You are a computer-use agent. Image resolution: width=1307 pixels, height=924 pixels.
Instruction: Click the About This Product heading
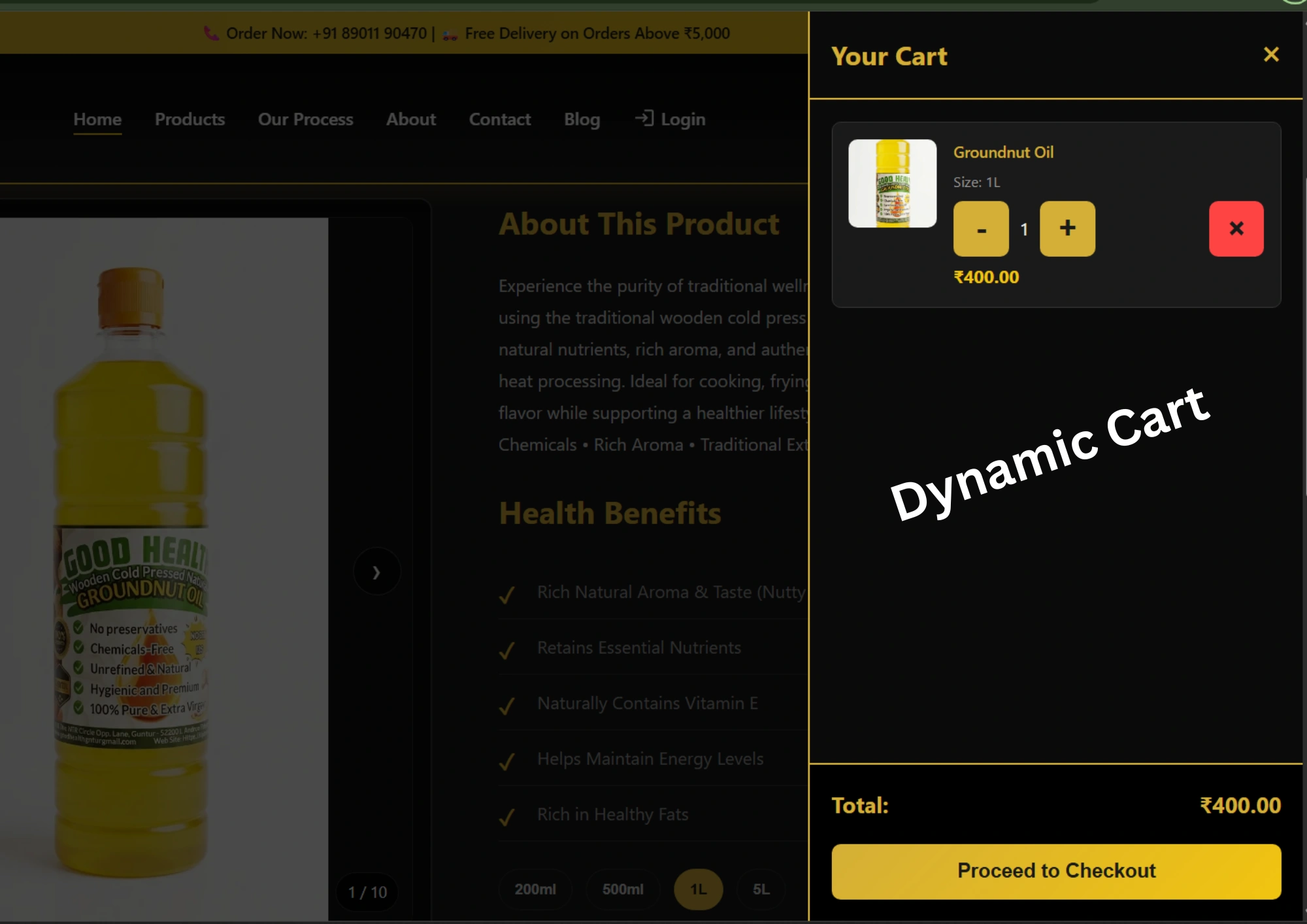click(x=638, y=224)
